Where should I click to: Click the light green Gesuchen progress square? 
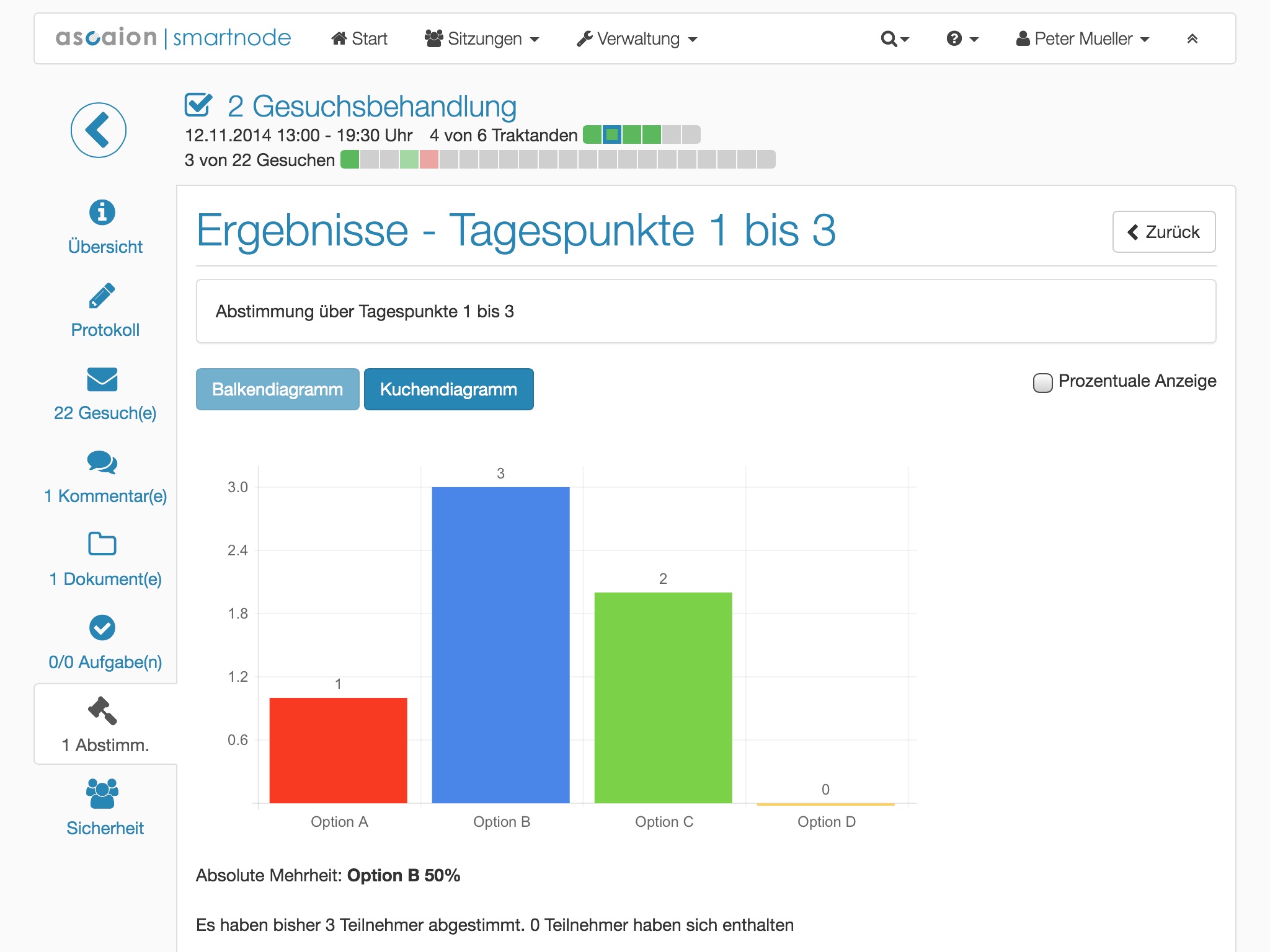[409, 159]
